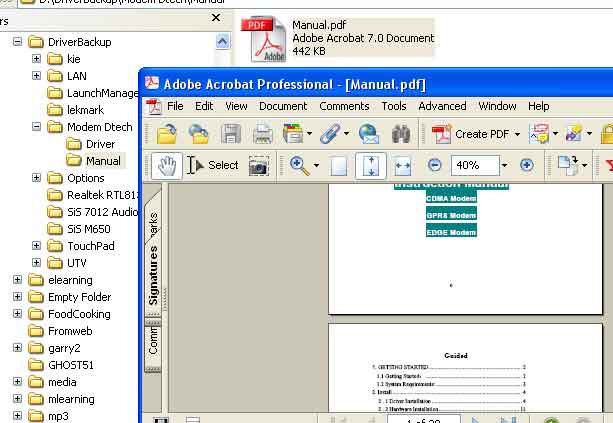Expand the TouchPad folder
Image resolution: width=613 pixels, height=423 pixels.
(x=36, y=246)
